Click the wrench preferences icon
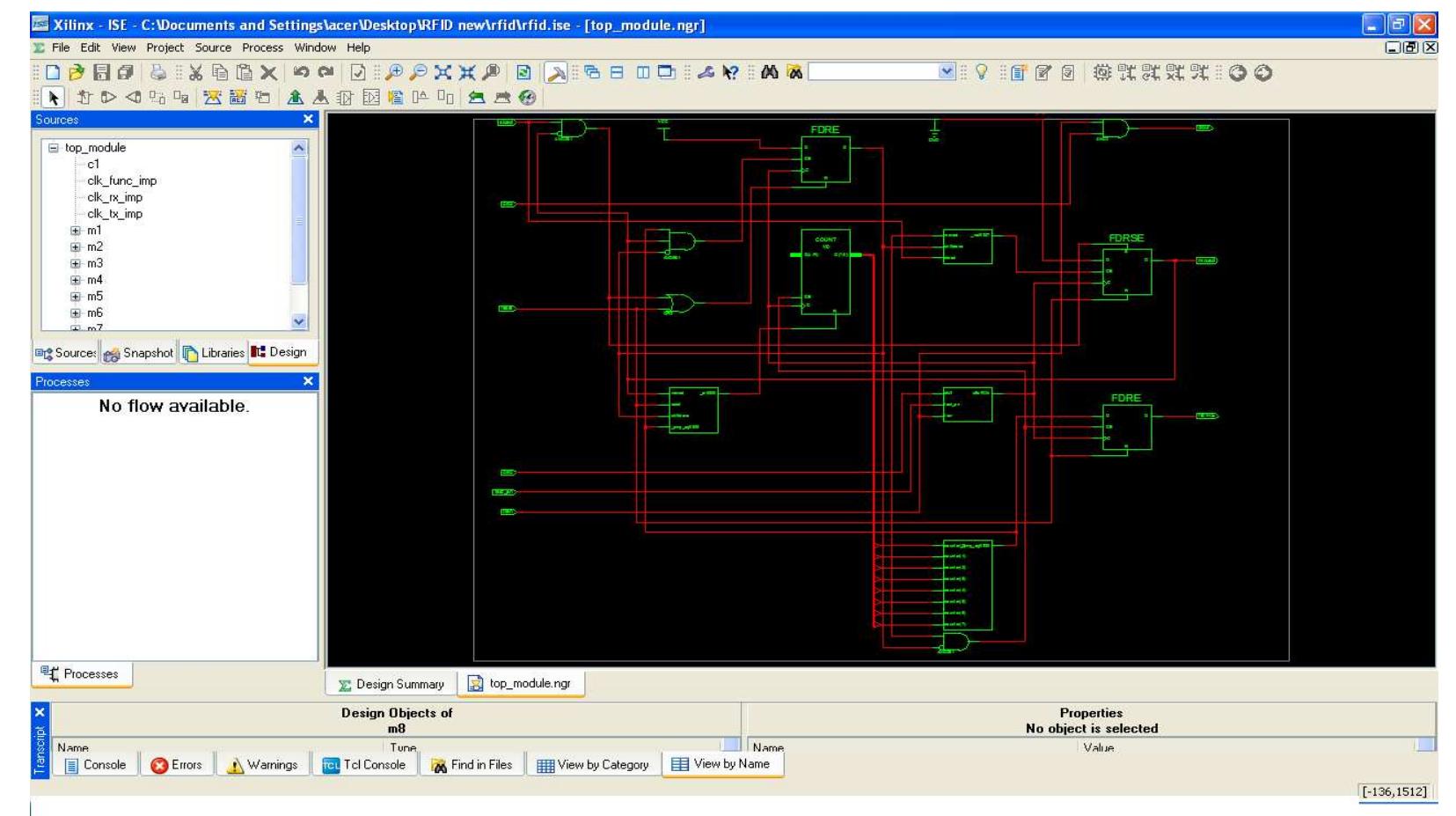The image size is (1456, 816). pos(706,73)
